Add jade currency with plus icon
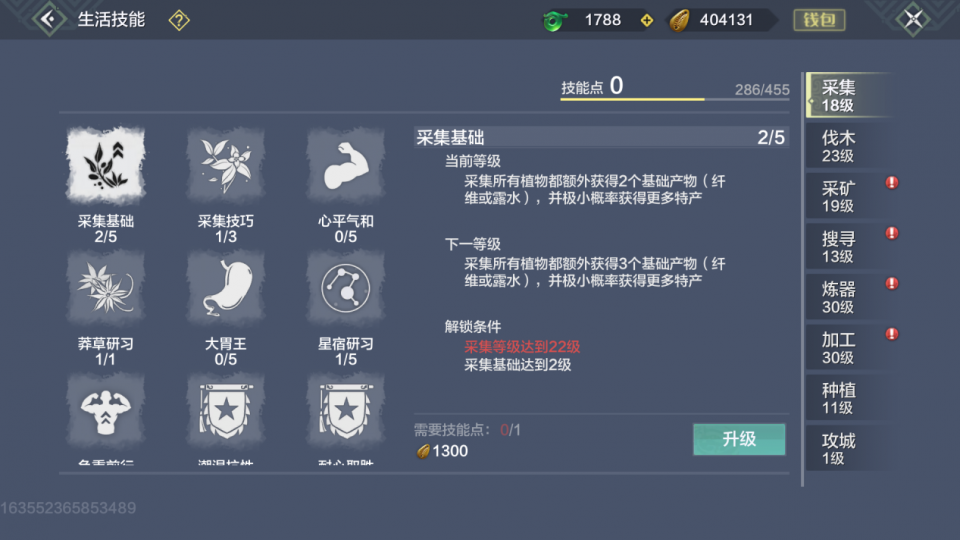960x540 pixels. [x=647, y=20]
